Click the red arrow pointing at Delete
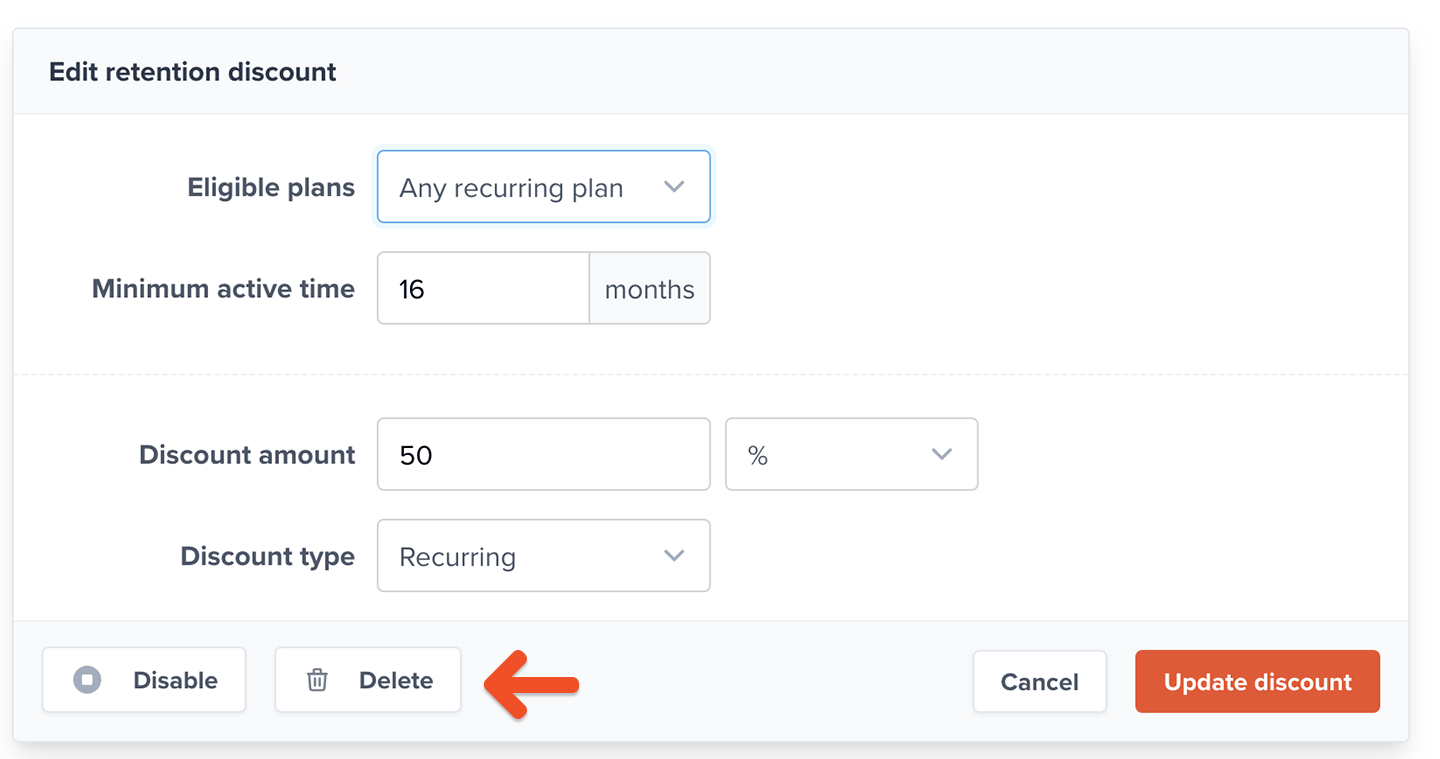Screen dimensions: 1440x759 tap(531, 684)
